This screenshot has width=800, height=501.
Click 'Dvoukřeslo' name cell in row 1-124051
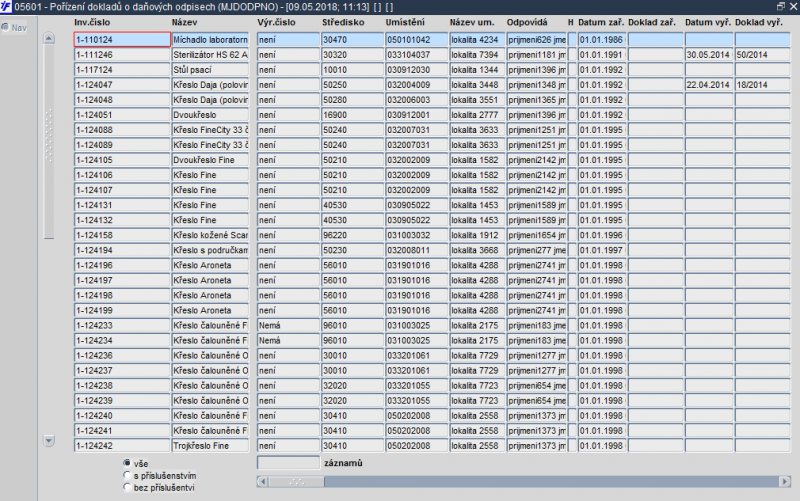(x=210, y=115)
